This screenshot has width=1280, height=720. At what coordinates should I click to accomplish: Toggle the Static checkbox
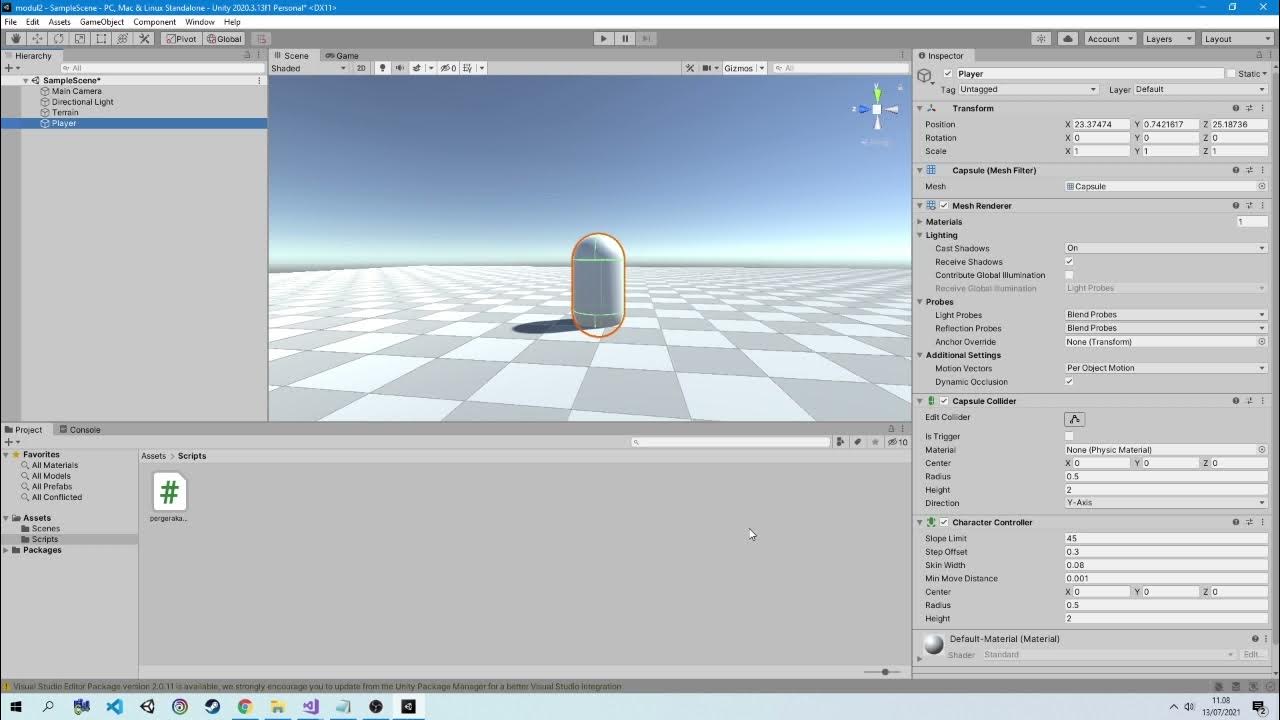pyautogui.click(x=1231, y=73)
